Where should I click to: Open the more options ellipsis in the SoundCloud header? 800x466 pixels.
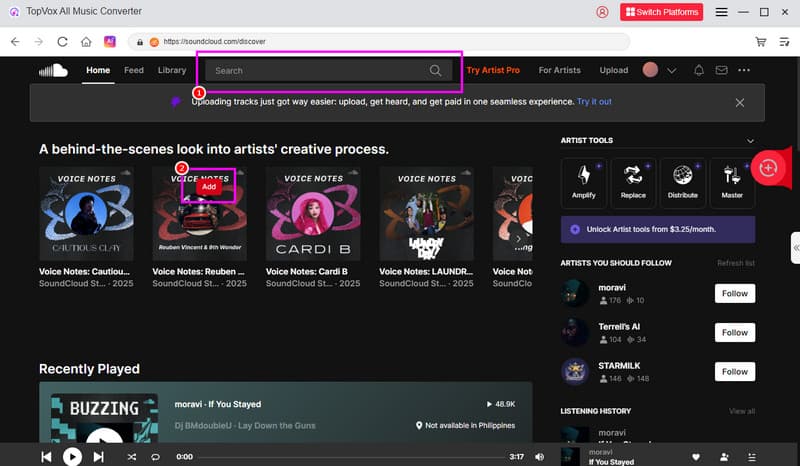[x=744, y=70]
